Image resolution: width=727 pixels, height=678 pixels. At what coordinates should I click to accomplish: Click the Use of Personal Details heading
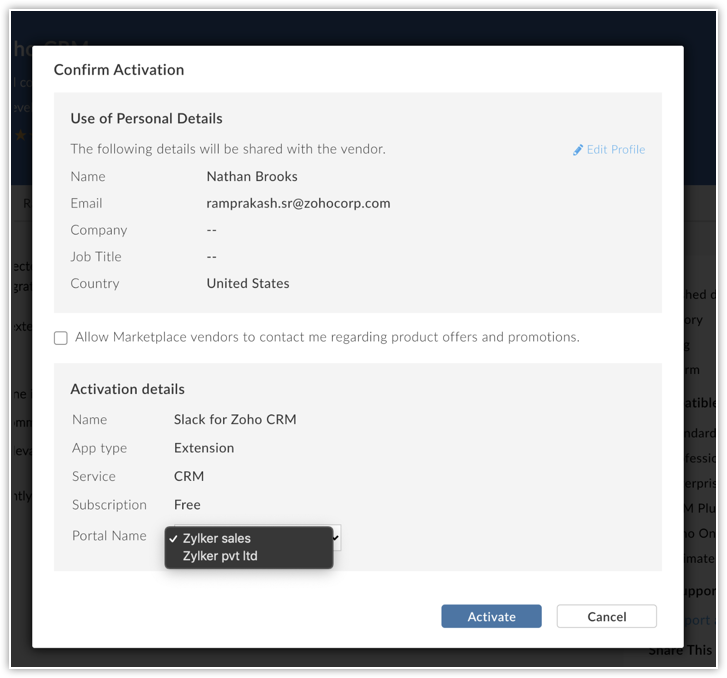[146, 118]
